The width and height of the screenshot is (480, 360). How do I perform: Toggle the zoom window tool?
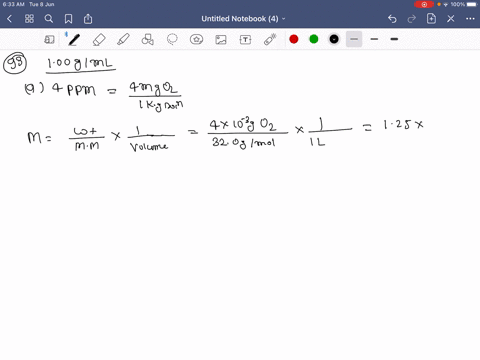pos(49,40)
